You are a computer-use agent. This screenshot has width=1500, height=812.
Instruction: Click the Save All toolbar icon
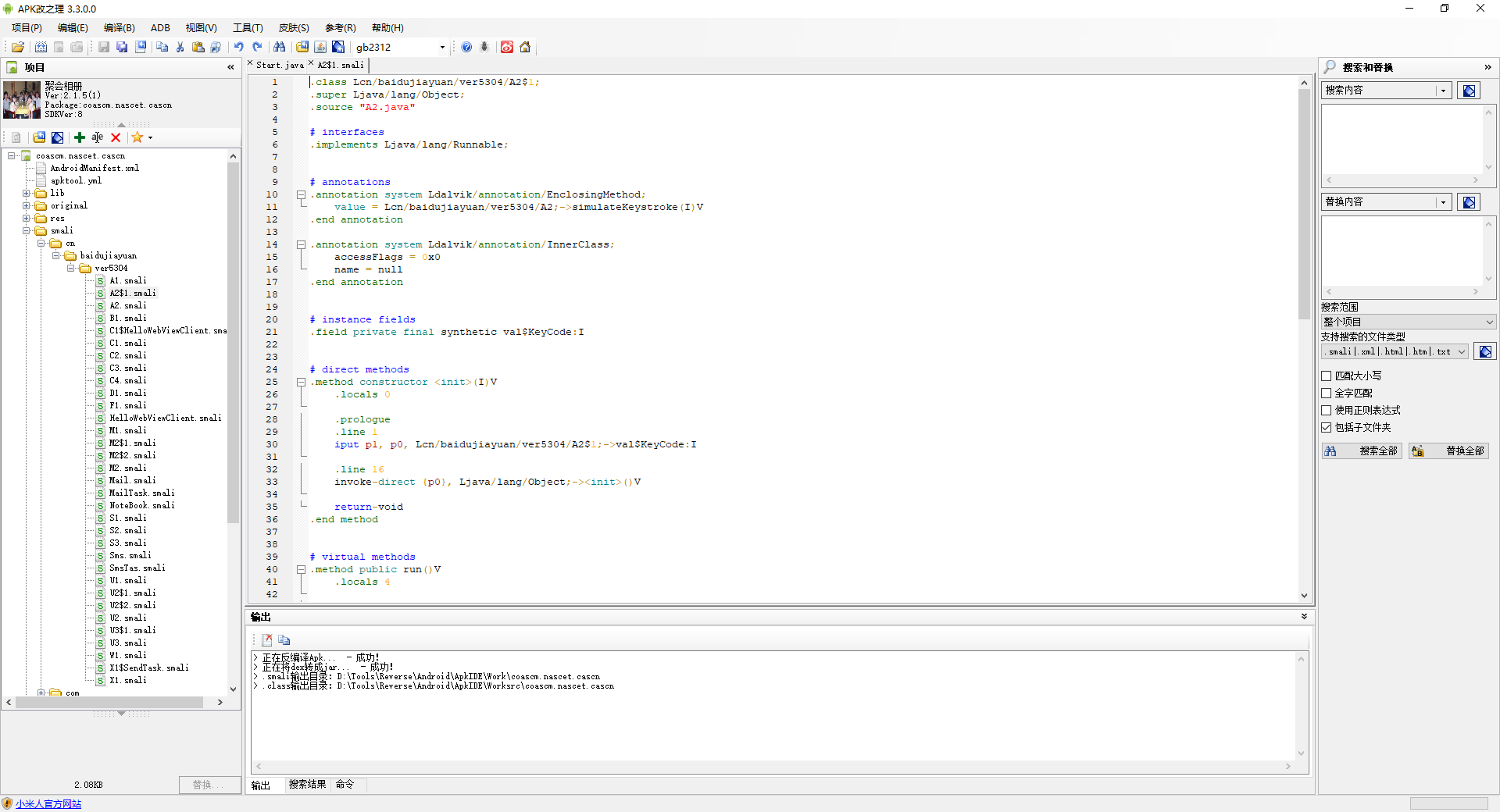click(122, 47)
